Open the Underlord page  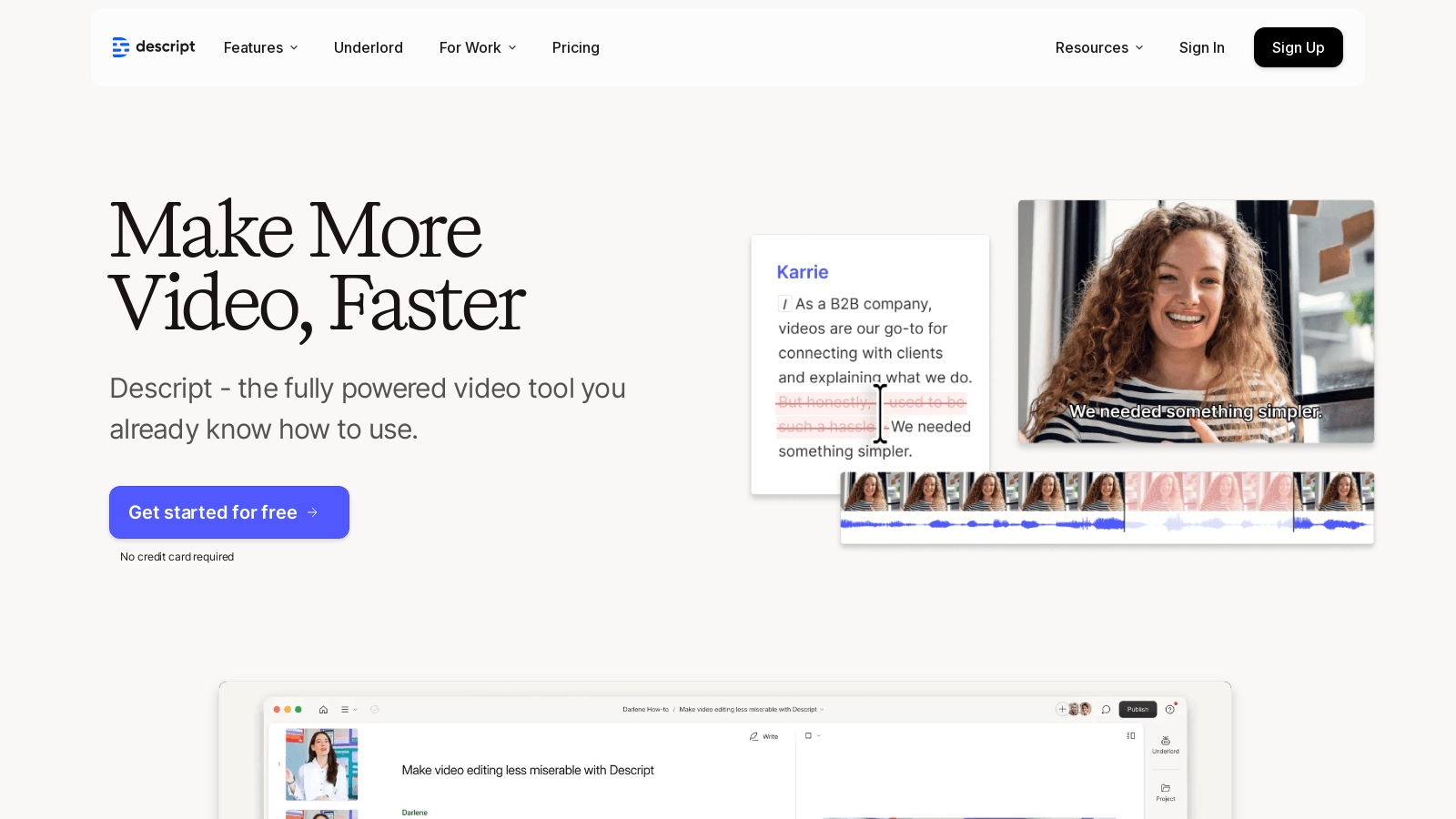click(369, 47)
